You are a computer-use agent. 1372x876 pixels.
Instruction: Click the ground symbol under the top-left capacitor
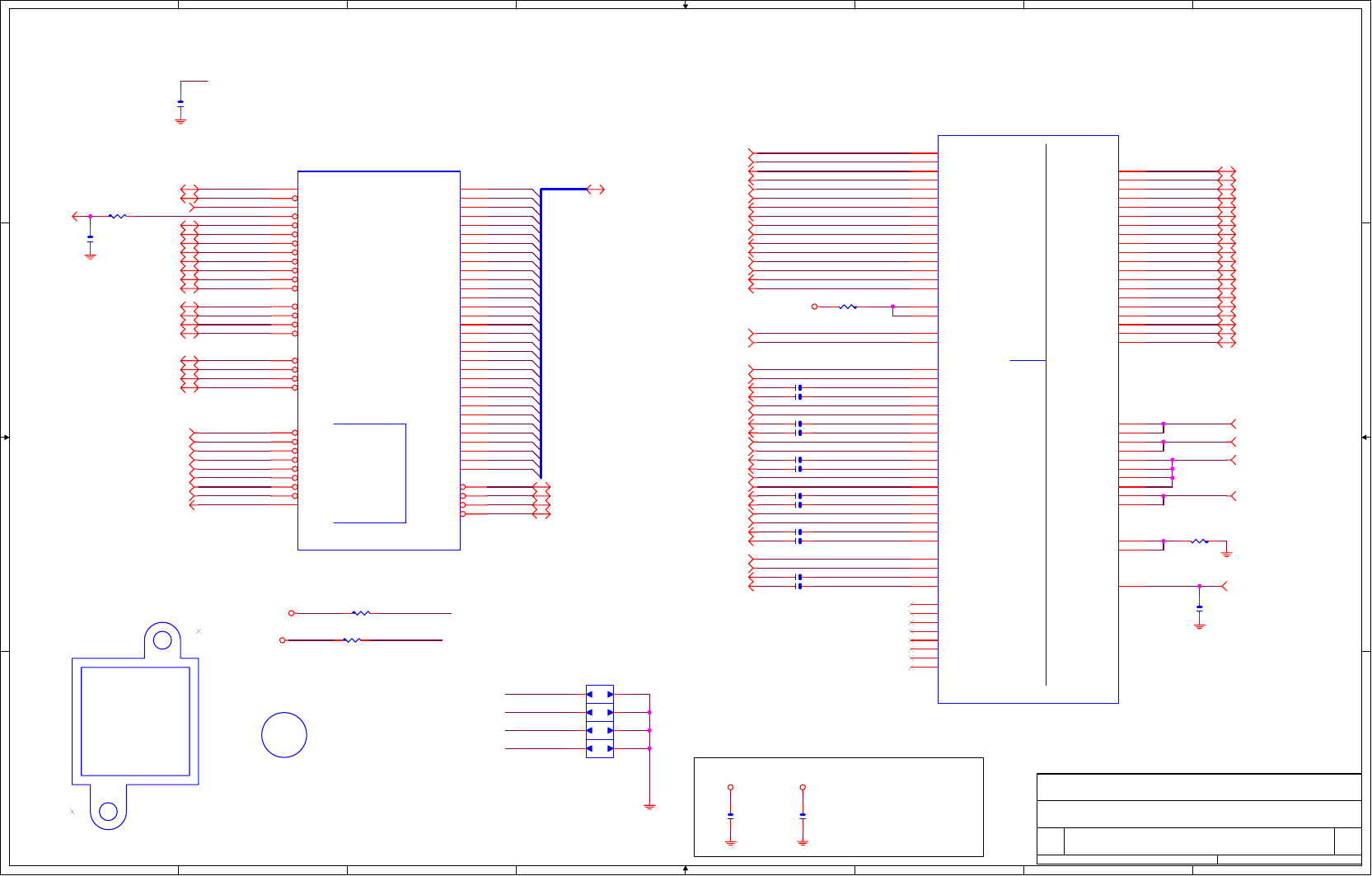click(x=180, y=121)
